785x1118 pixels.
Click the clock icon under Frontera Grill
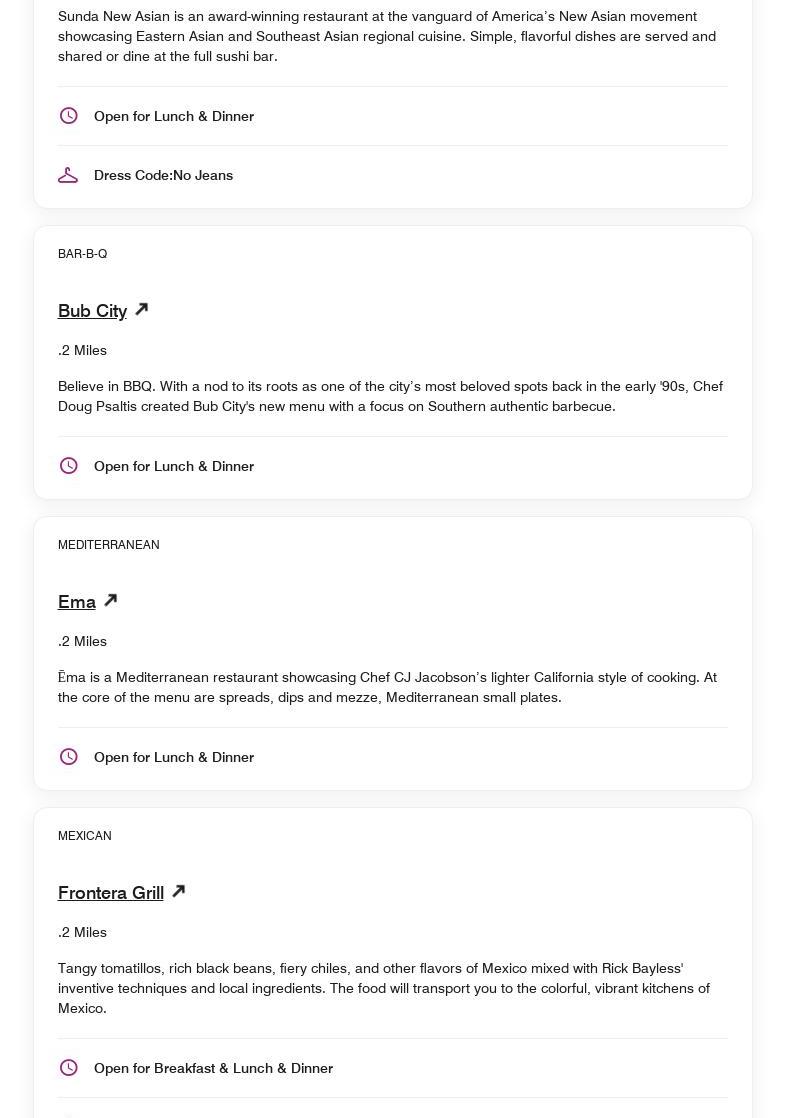pyautogui.click(x=69, y=1068)
